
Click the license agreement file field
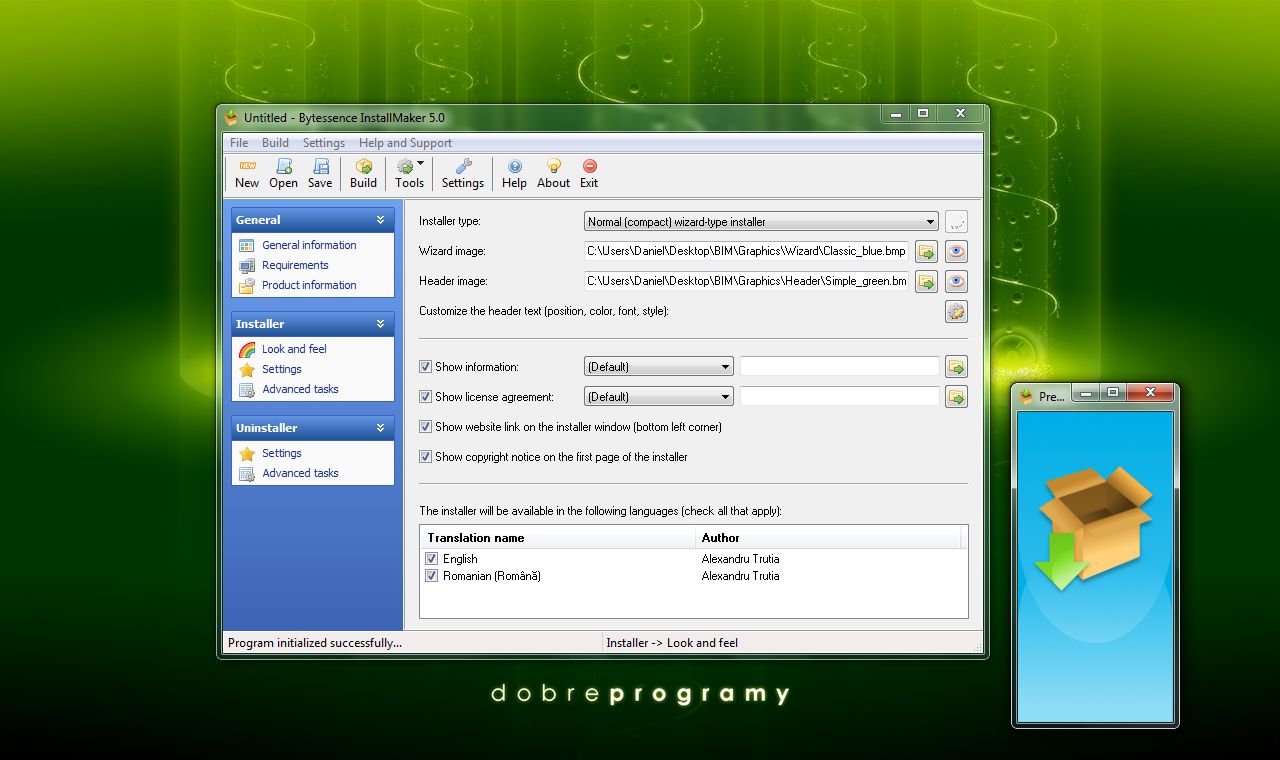click(x=840, y=397)
